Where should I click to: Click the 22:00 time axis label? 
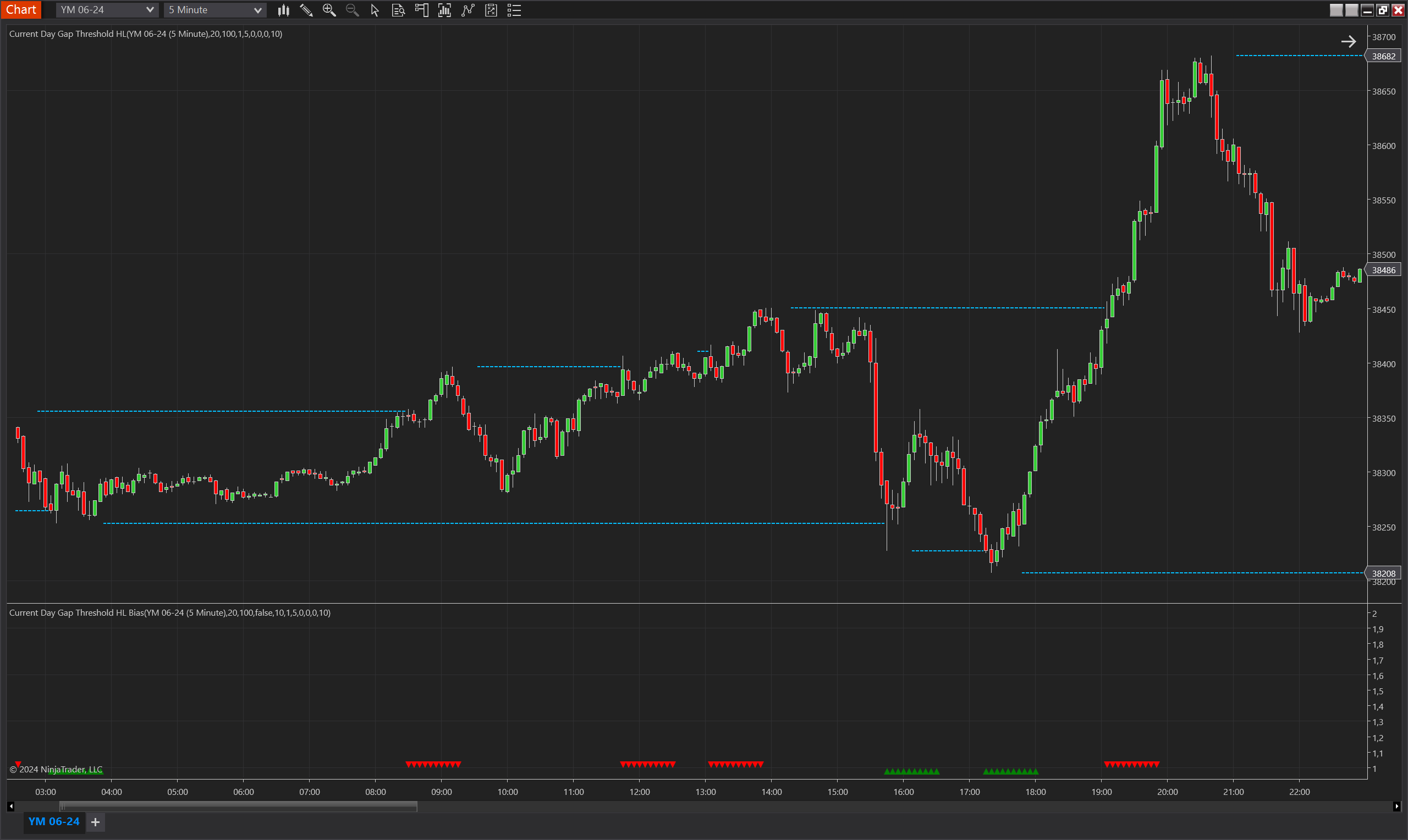click(x=1299, y=792)
